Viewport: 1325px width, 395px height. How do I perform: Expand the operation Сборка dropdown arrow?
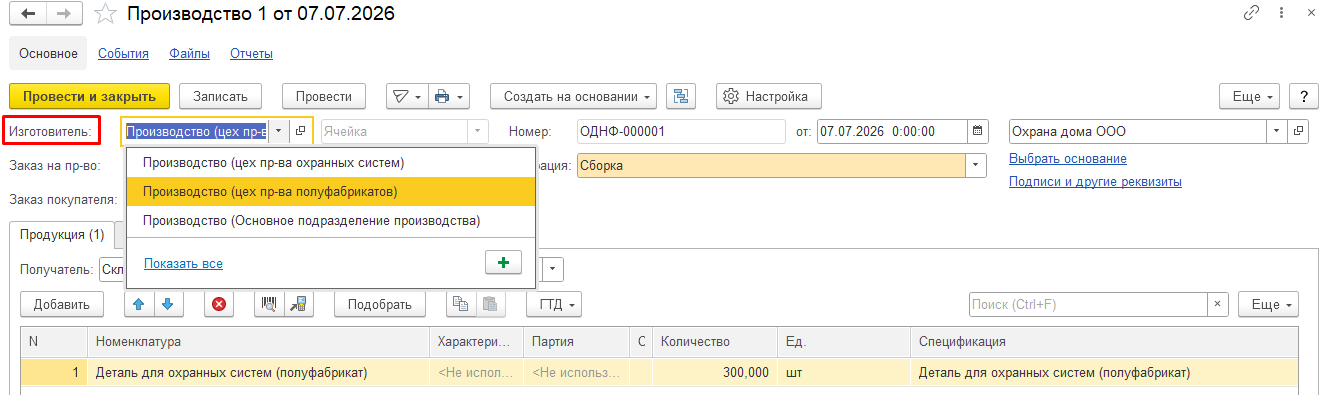[x=976, y=165]
